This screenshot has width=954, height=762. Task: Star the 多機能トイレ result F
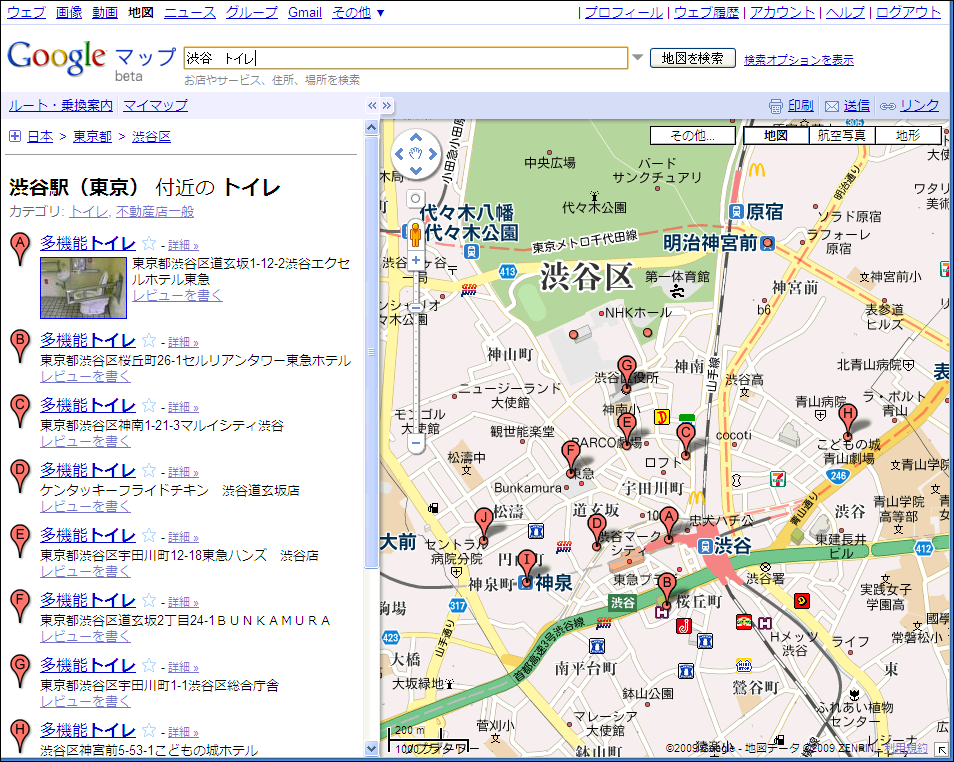148,601
